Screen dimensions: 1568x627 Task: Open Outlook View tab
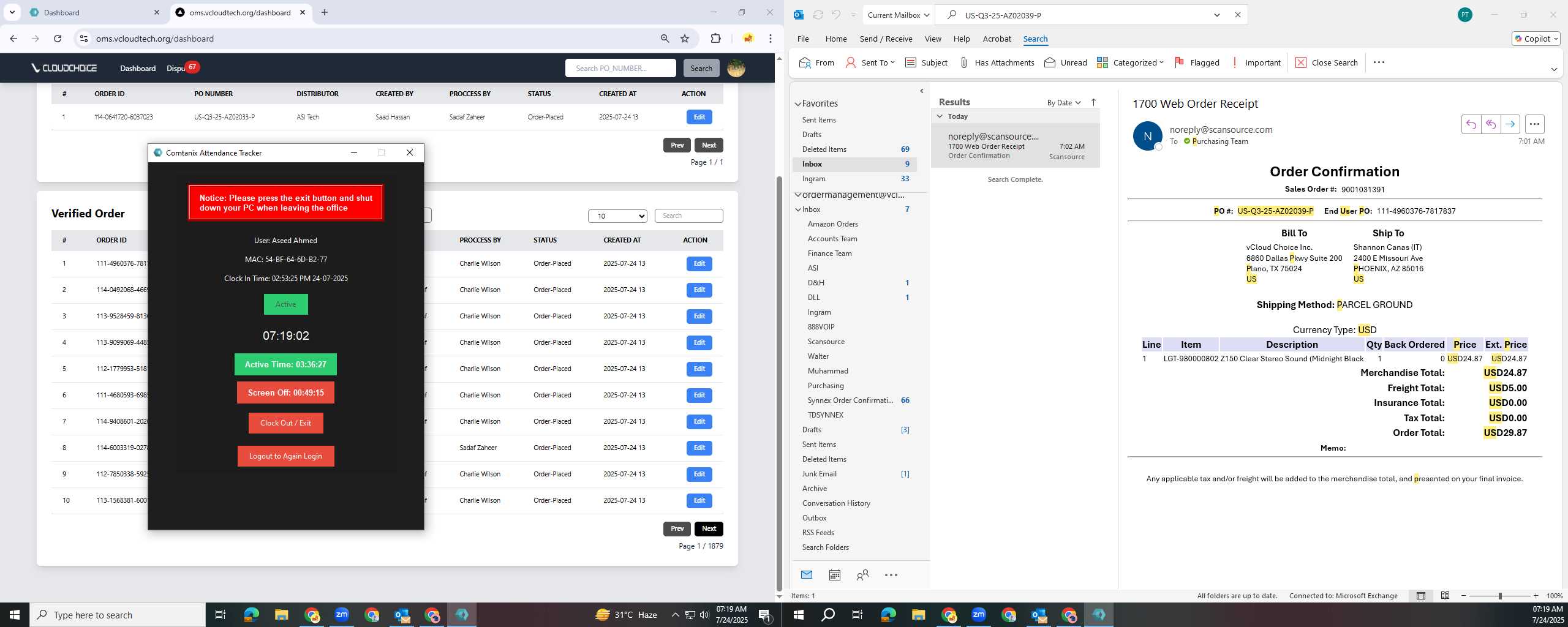click(x=933, y=39)
